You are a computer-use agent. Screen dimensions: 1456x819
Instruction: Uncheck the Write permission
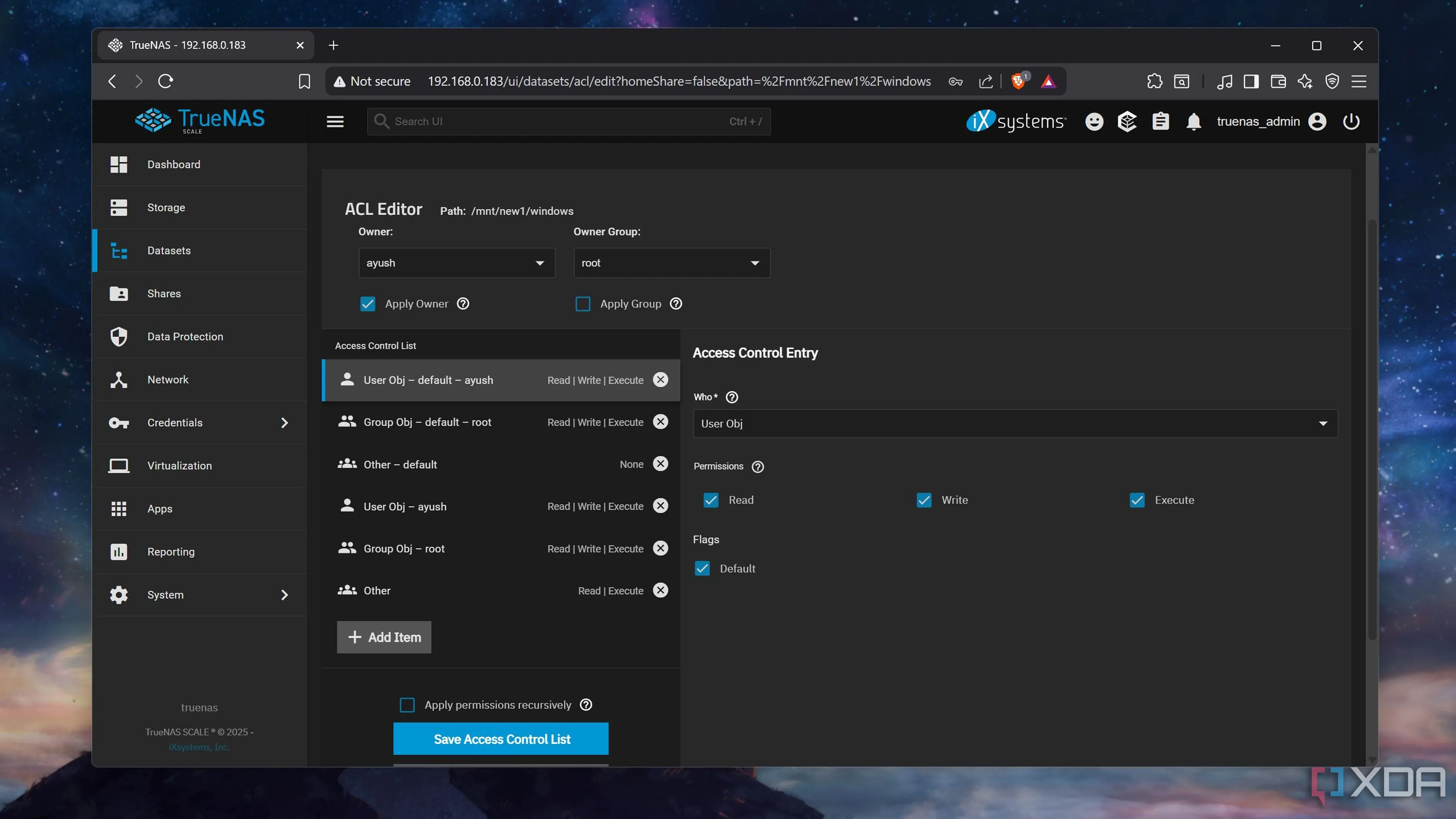[924, 500]
